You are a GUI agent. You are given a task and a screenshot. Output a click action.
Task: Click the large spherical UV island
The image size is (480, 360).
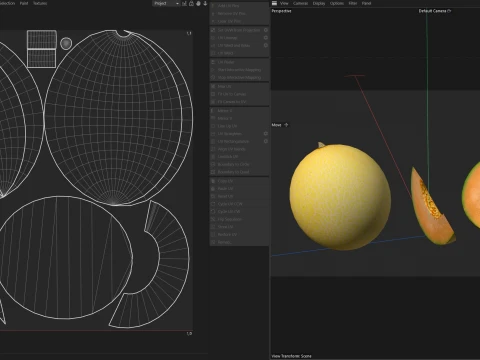click(118, 117)
